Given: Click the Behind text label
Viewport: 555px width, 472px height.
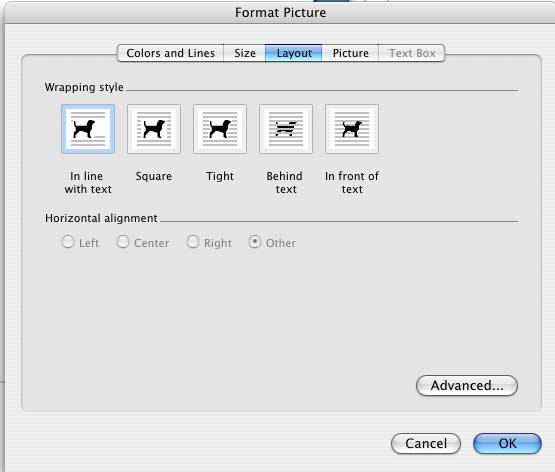Looking at the screenshot, I should pos(285,183).
